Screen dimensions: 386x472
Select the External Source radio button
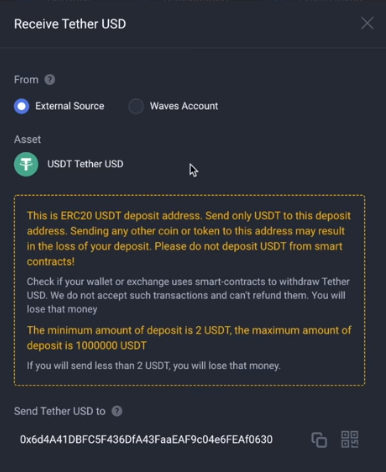point(22,106)
